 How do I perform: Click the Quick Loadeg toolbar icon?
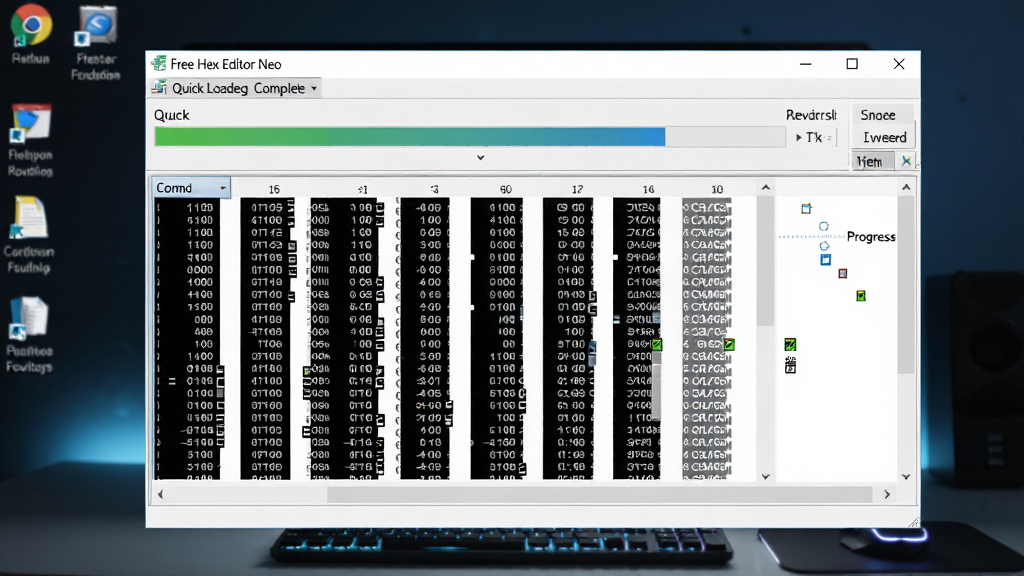159,88
